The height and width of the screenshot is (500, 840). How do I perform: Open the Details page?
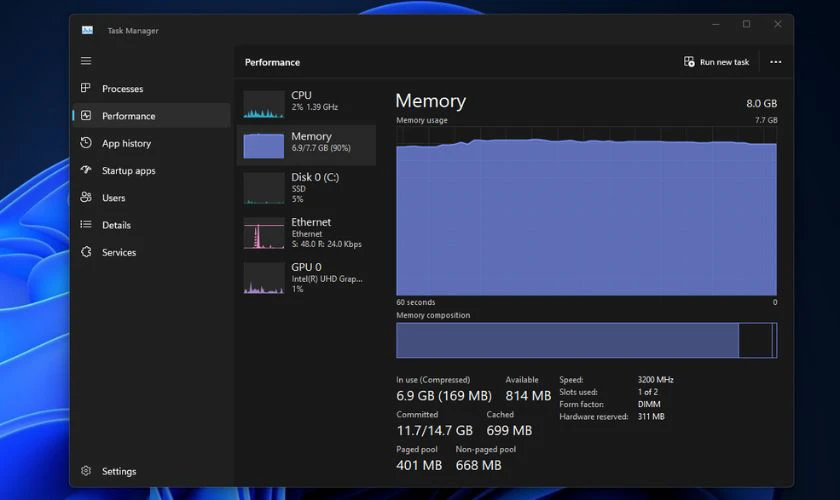(x=116, y=225)
